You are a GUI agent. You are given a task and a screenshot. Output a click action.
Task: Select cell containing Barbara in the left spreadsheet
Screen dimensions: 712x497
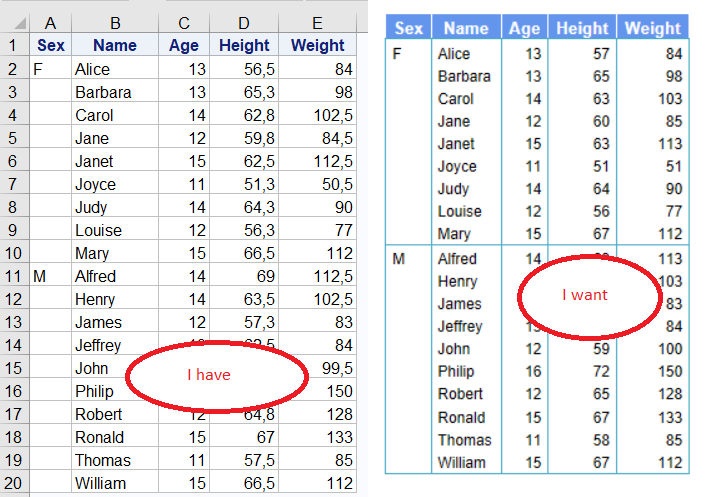(115, 92)
